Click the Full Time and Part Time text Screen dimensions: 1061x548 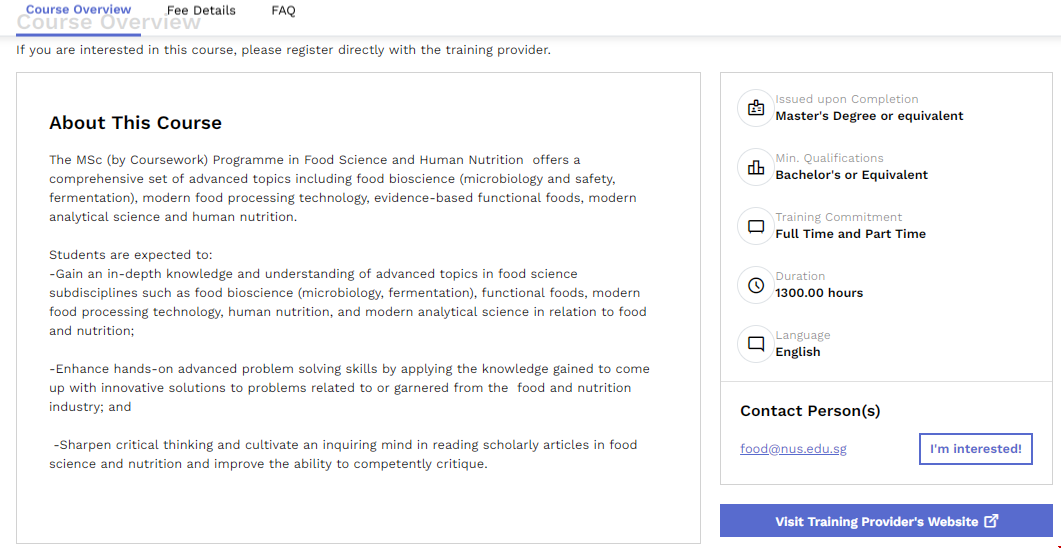(850, 234)
